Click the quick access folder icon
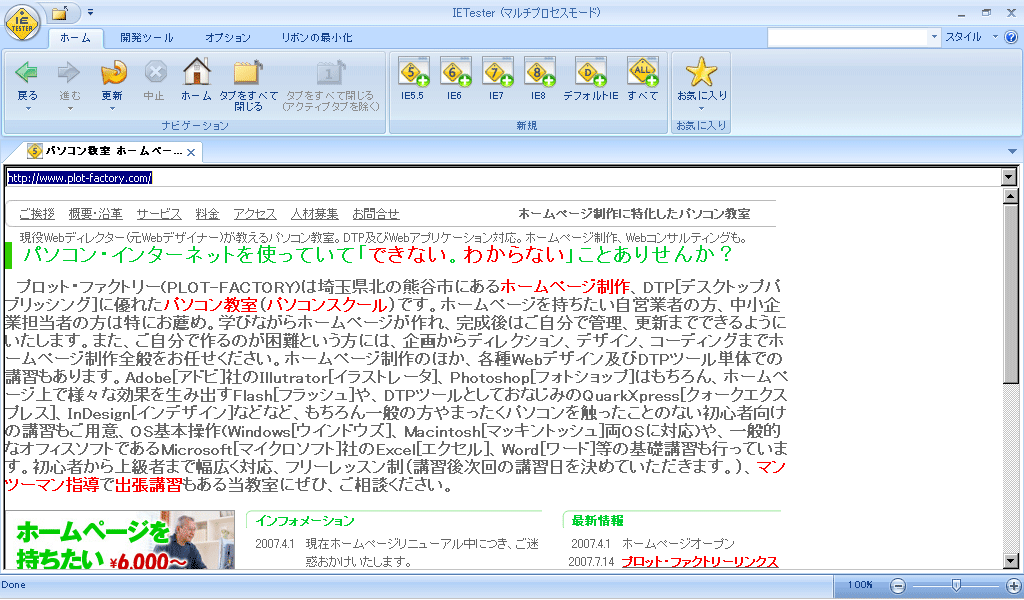This screenshot has width=1024, height=600. pyautogui.click(x=60, y=12)
